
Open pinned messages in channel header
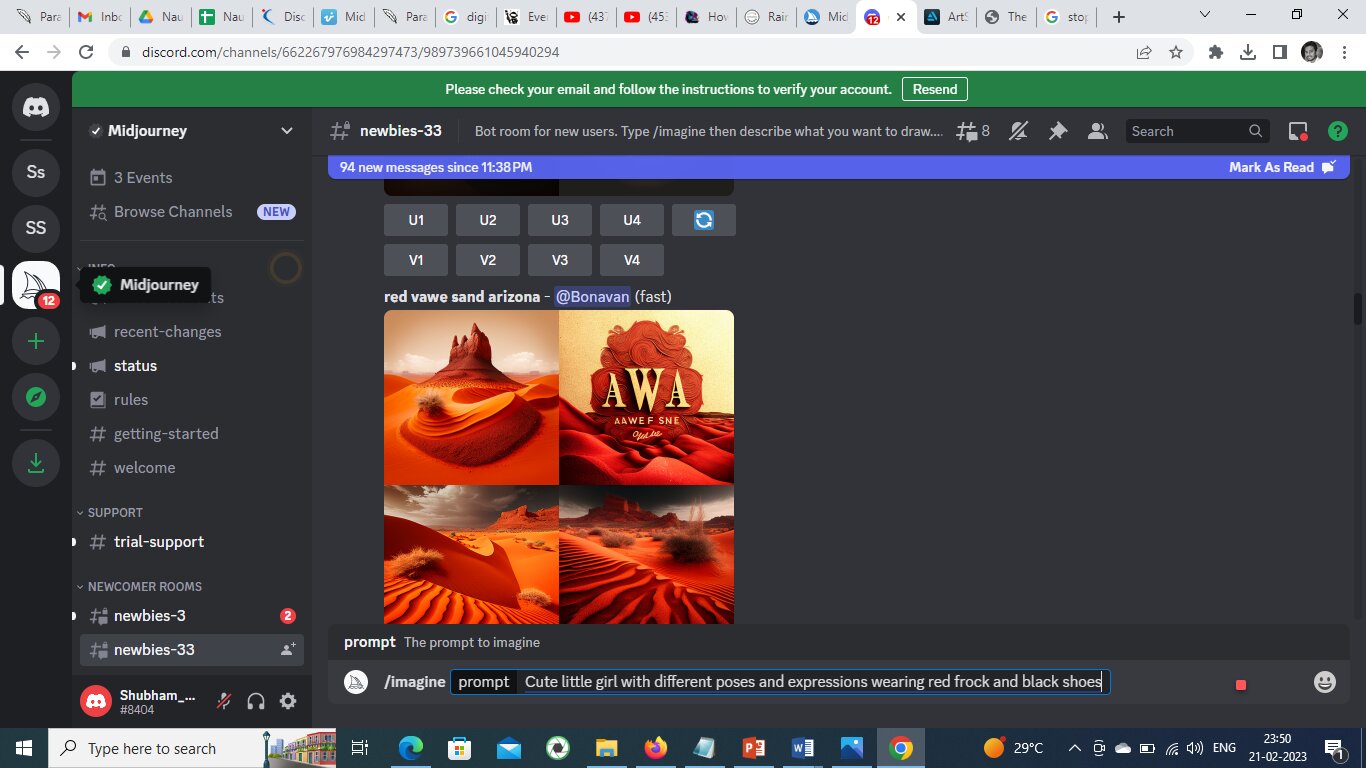click(x=1057, y=131)
